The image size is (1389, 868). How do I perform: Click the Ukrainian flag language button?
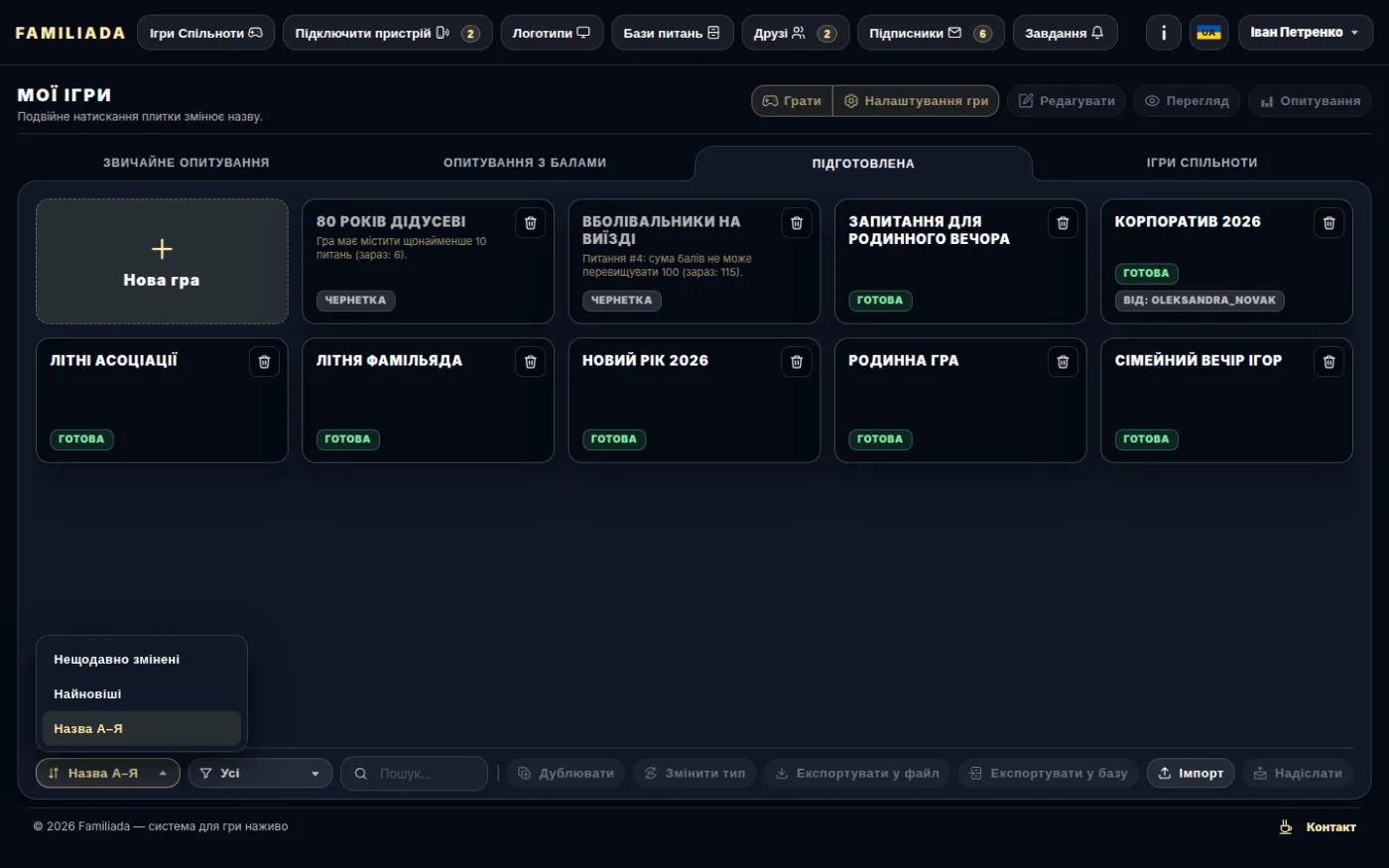point(1208,33)
